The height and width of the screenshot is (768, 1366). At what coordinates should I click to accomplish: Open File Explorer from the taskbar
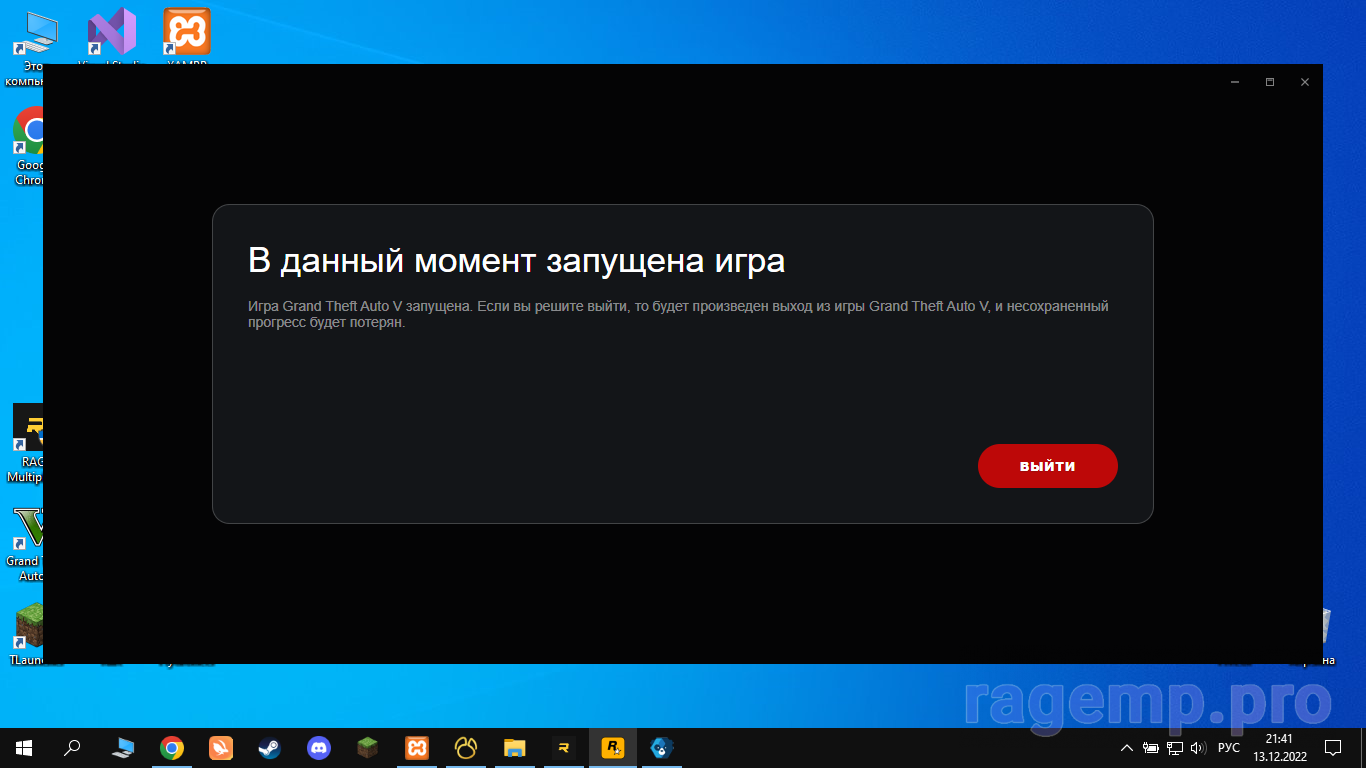pyautogui.click(x=515, y=747)
